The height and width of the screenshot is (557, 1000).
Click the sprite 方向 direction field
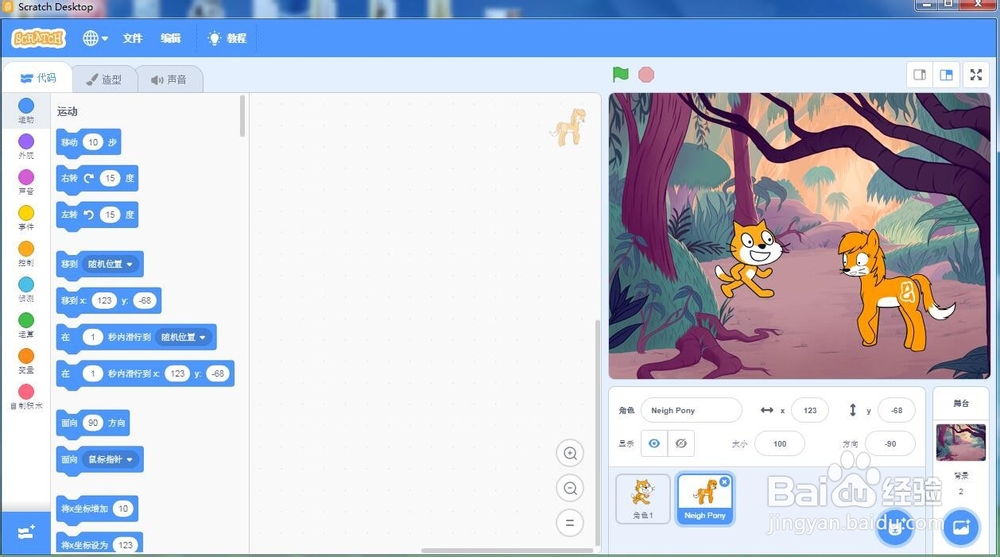(x=890, y=443)
